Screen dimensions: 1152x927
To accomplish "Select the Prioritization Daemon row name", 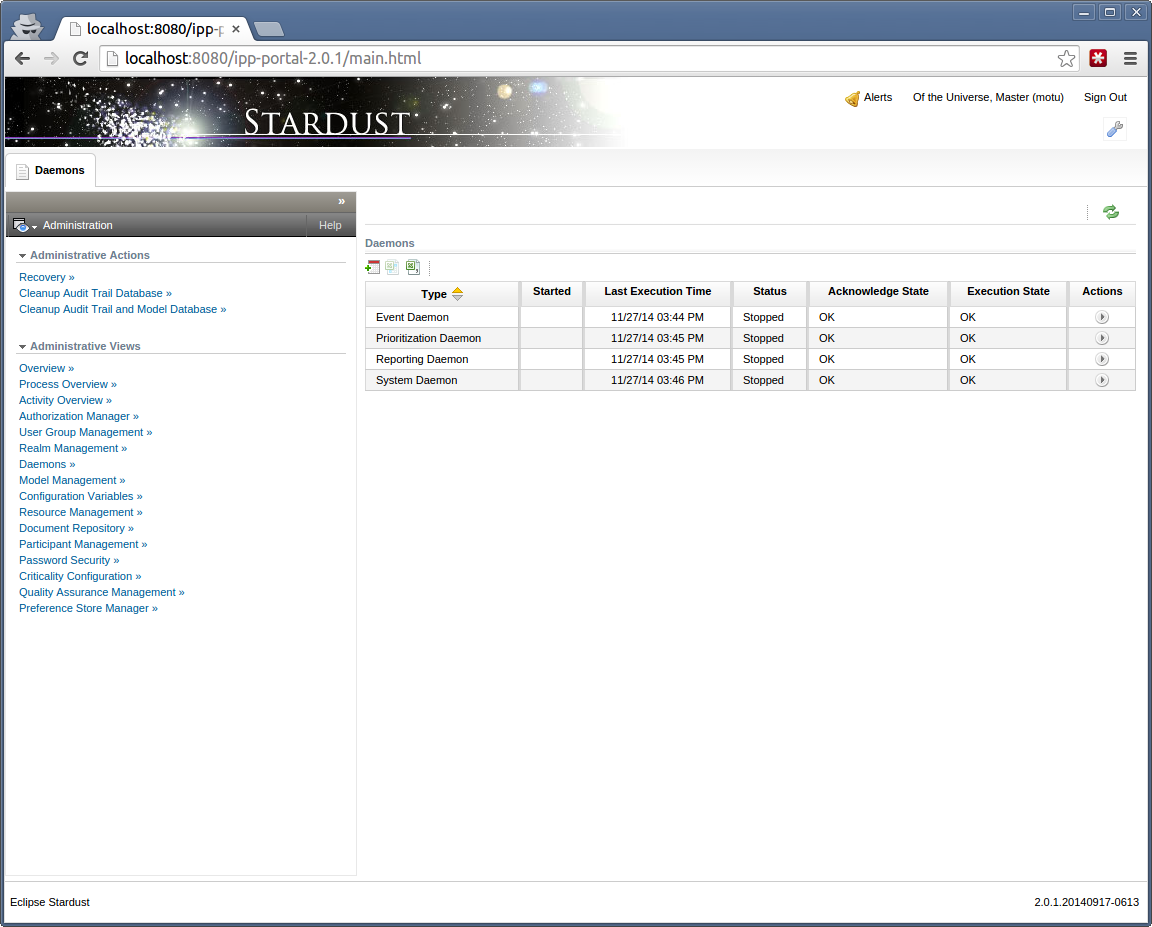I will click(x=428, y=339).
